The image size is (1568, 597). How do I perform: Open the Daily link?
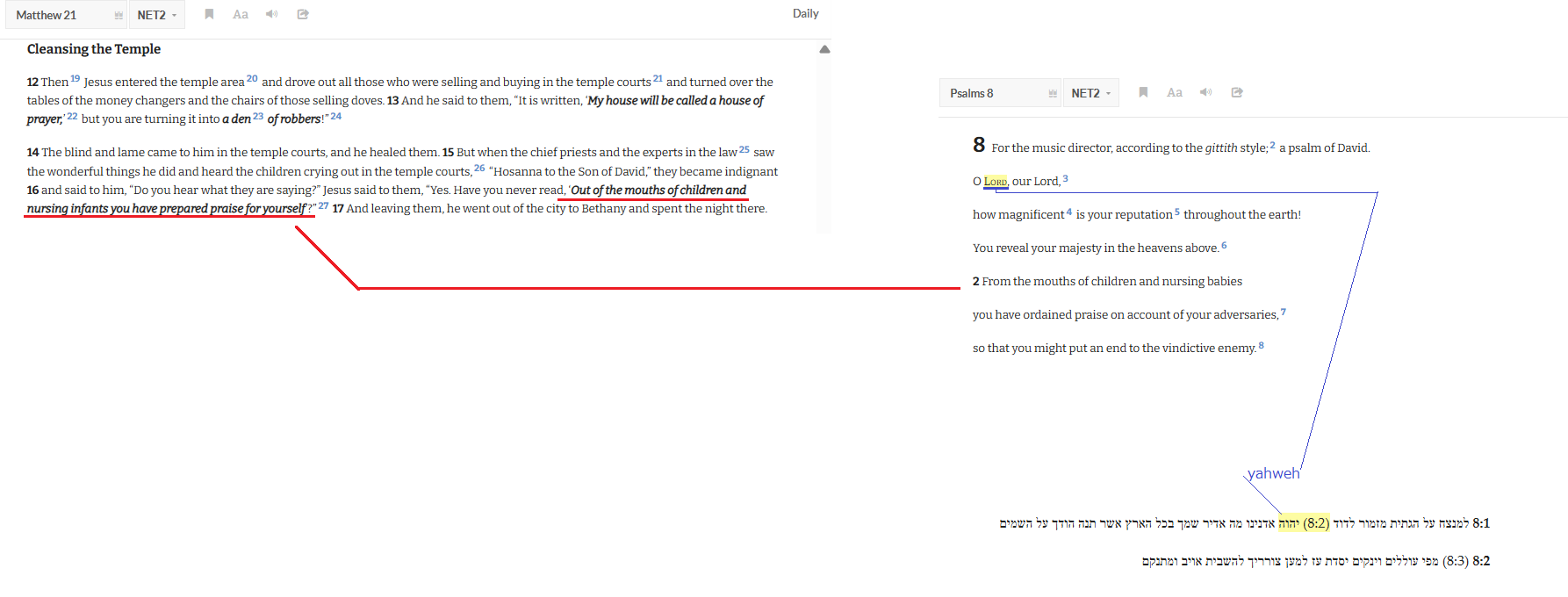point(805,13)
